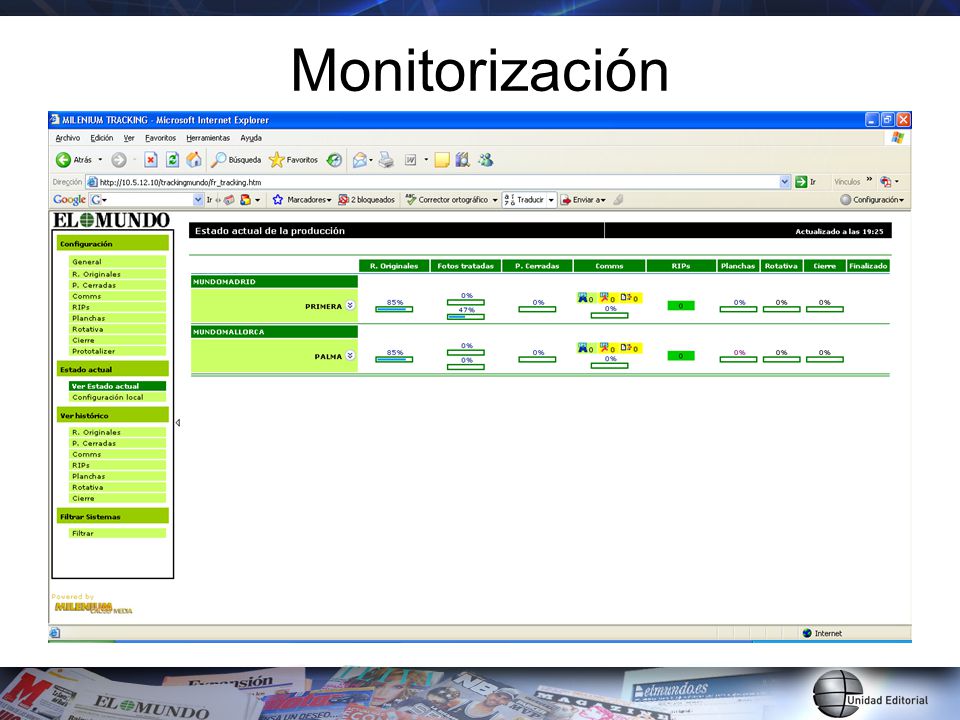Image resolution: width=960 pixels, height=720 pixels.
Task: Open the Mail icon dropdown arrow
Action: pyautogui.click(x=371, y=161)
